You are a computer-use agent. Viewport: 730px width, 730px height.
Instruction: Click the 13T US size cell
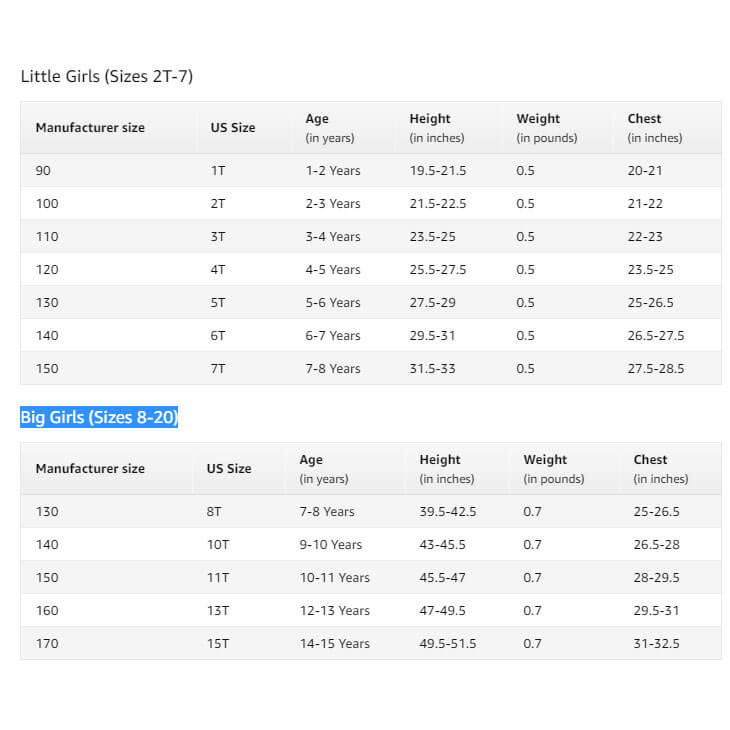(218, 611)
